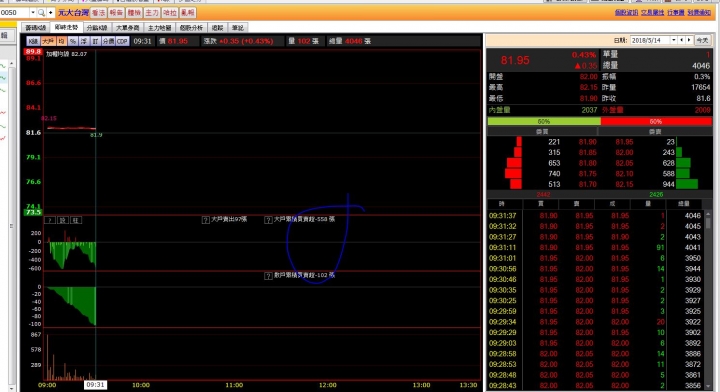This screenshot has height=392, width=720.
Task: Switch to the 分時K線 tab
Action: coord(97,28)
